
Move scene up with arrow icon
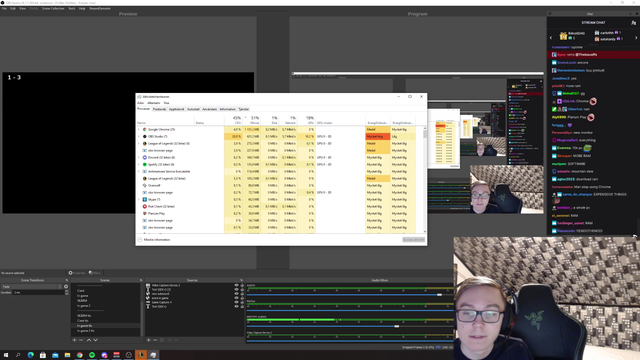coord(89,340)
